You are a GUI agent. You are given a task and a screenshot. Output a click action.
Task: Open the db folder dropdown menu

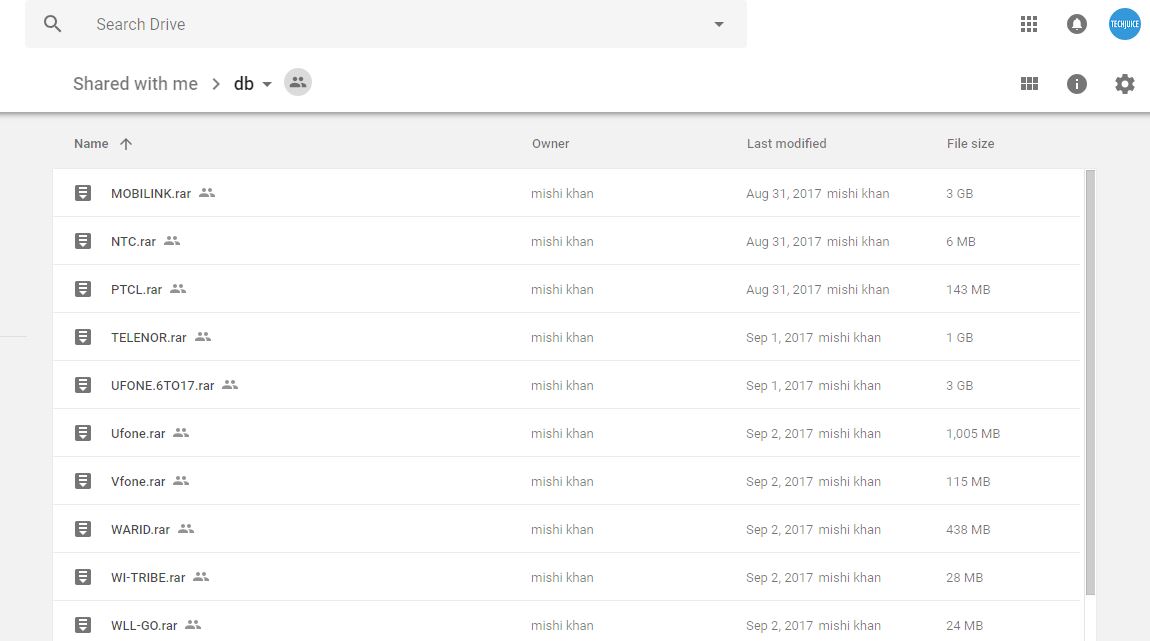click(x=267, y=84)
